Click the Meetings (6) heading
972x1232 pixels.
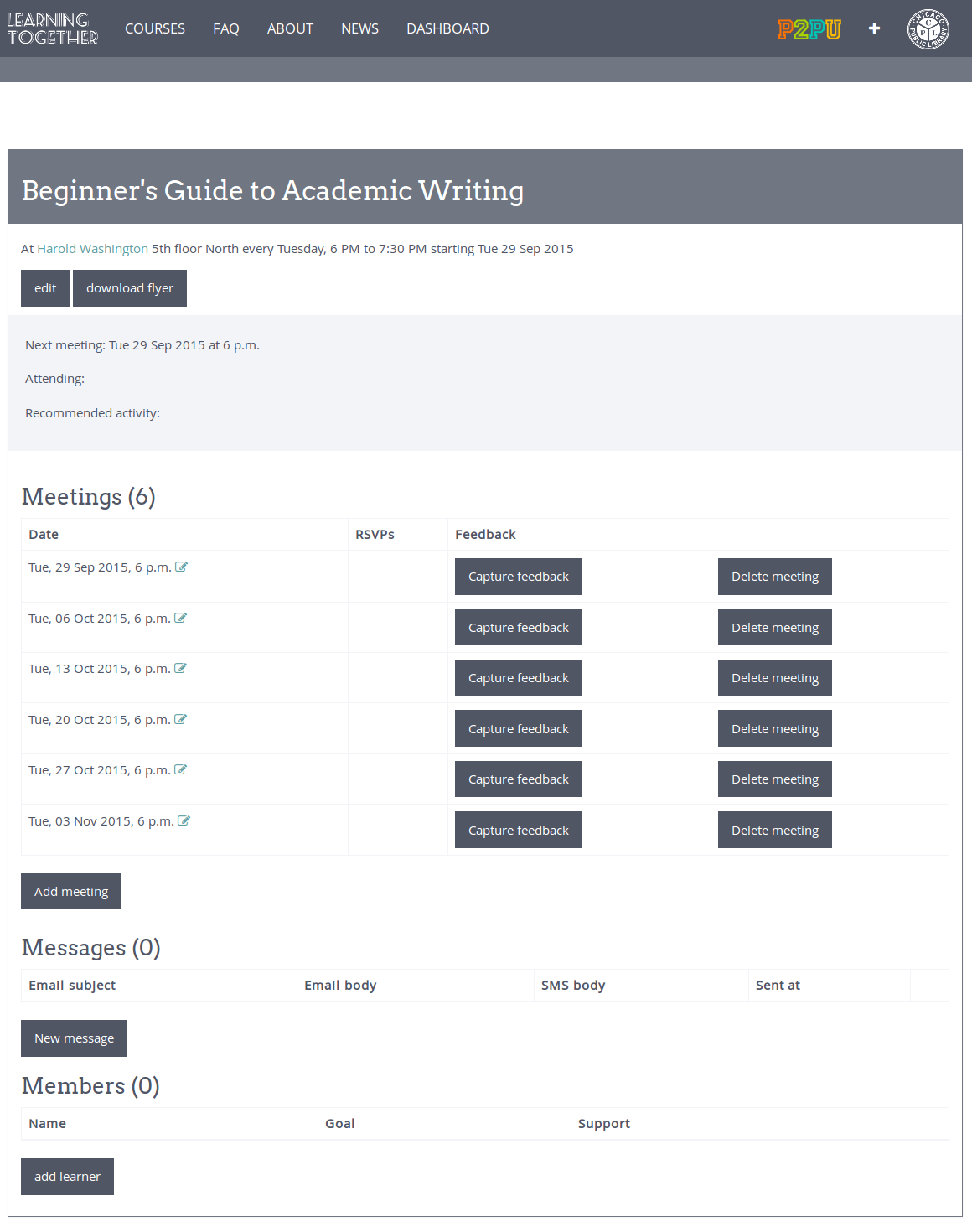pyautogui.click(x=89, y=497)
